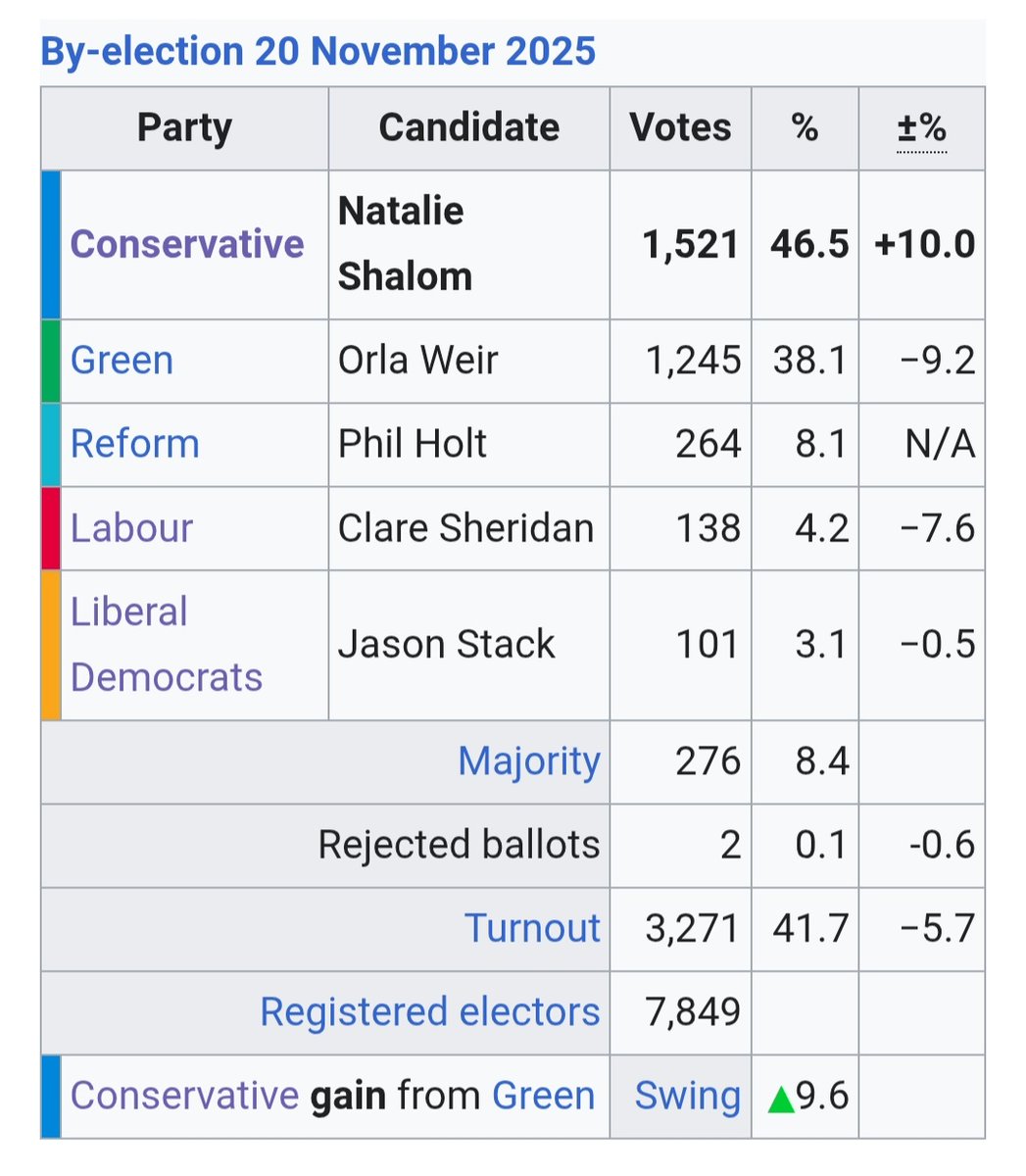Follow the Green party link in the Orla Weir row

(x=122, y=360)
